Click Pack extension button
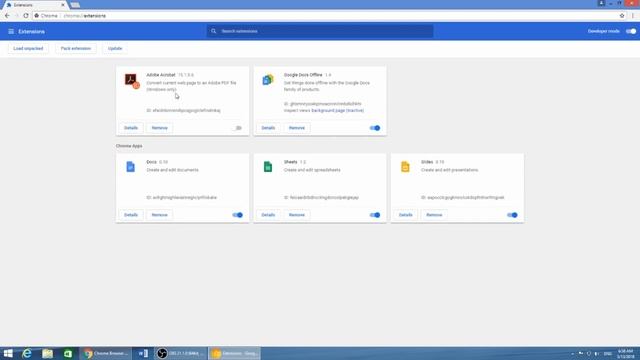 76,49
